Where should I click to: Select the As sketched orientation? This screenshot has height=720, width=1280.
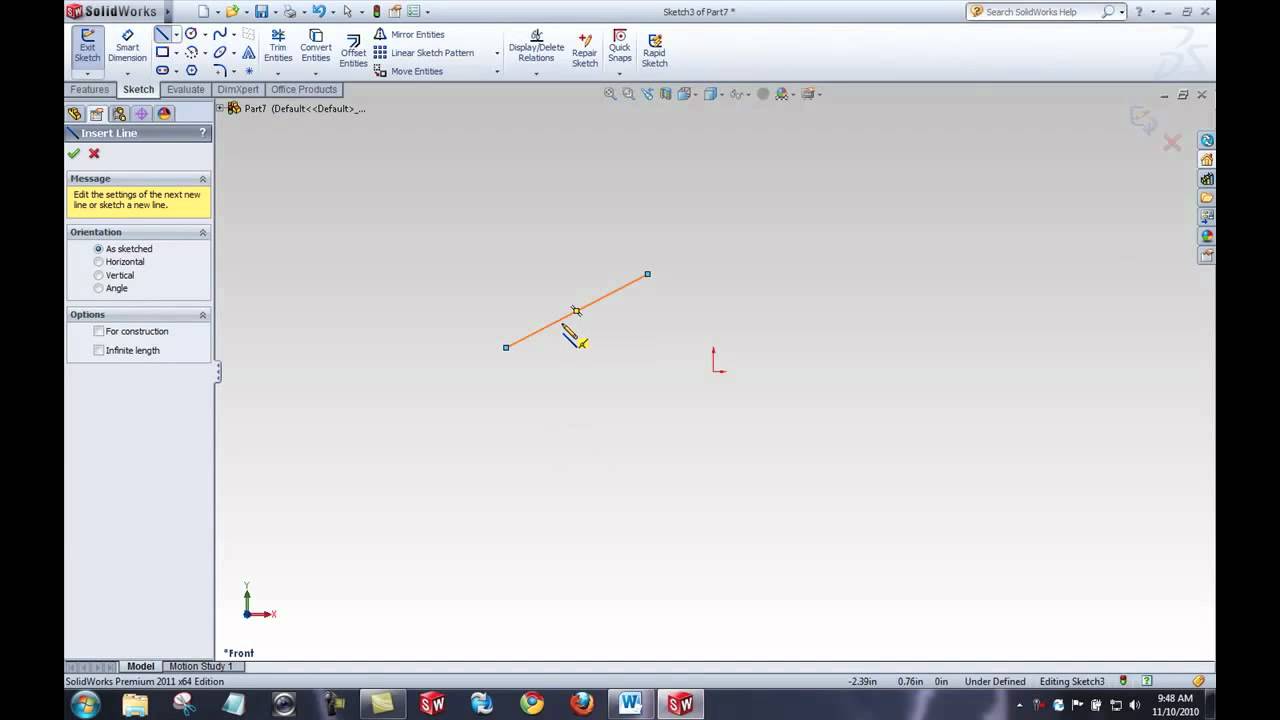(x=98, y=249)
